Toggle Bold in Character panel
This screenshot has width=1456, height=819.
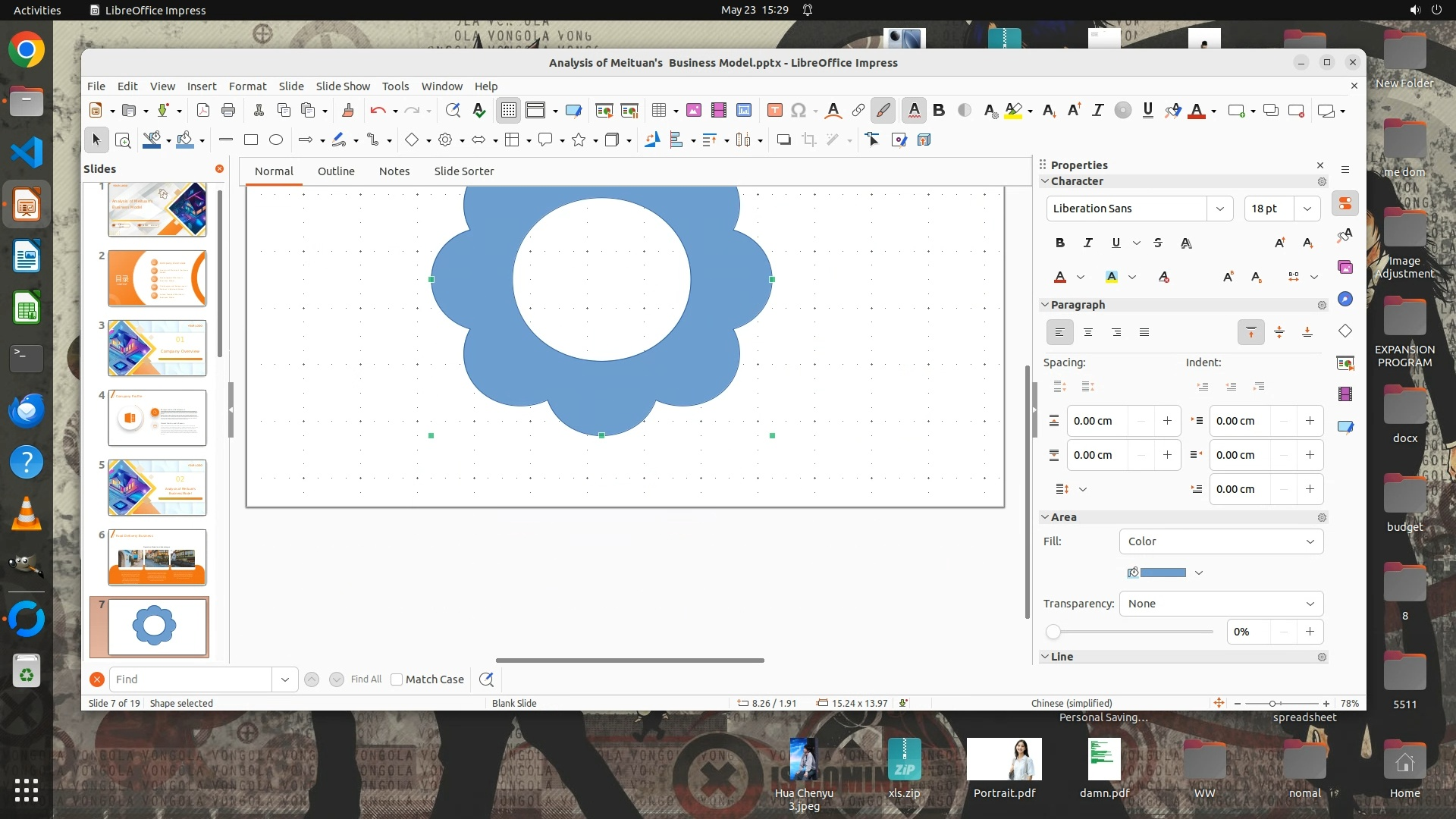1059,243
